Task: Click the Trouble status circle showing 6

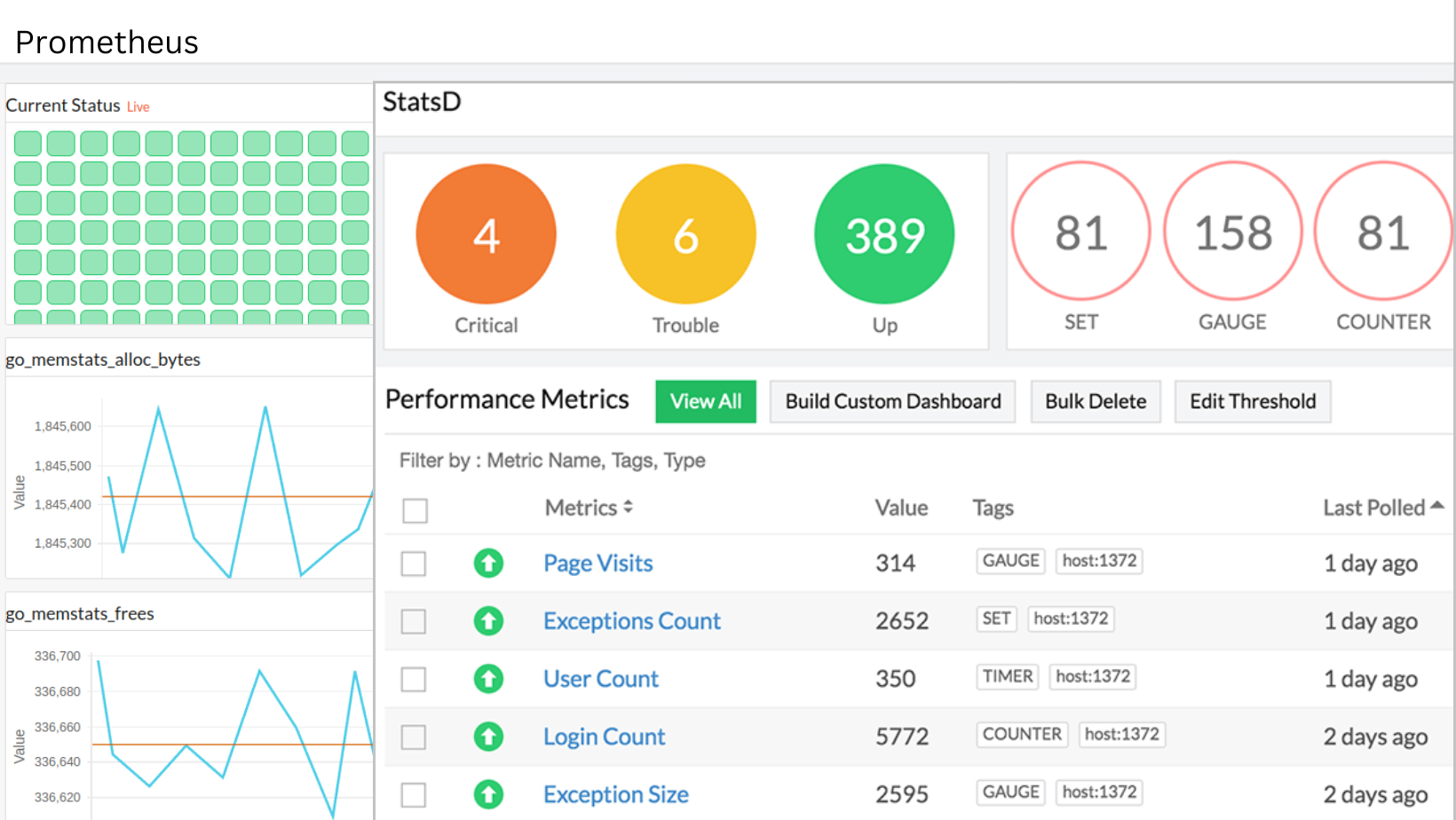Action: (684, 233)
